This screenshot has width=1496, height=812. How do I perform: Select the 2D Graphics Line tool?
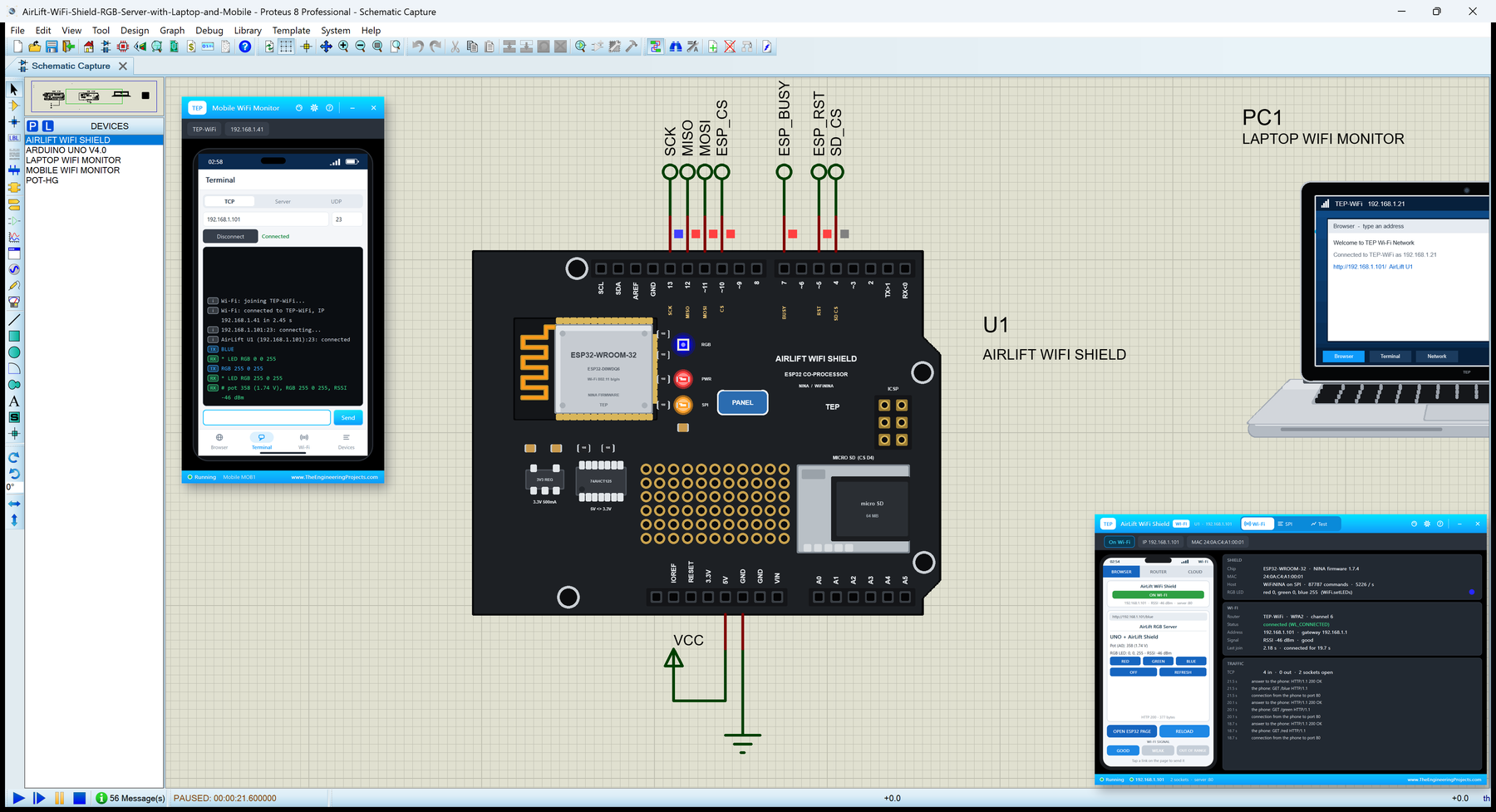pyautogui.click(x=14, y=319)
